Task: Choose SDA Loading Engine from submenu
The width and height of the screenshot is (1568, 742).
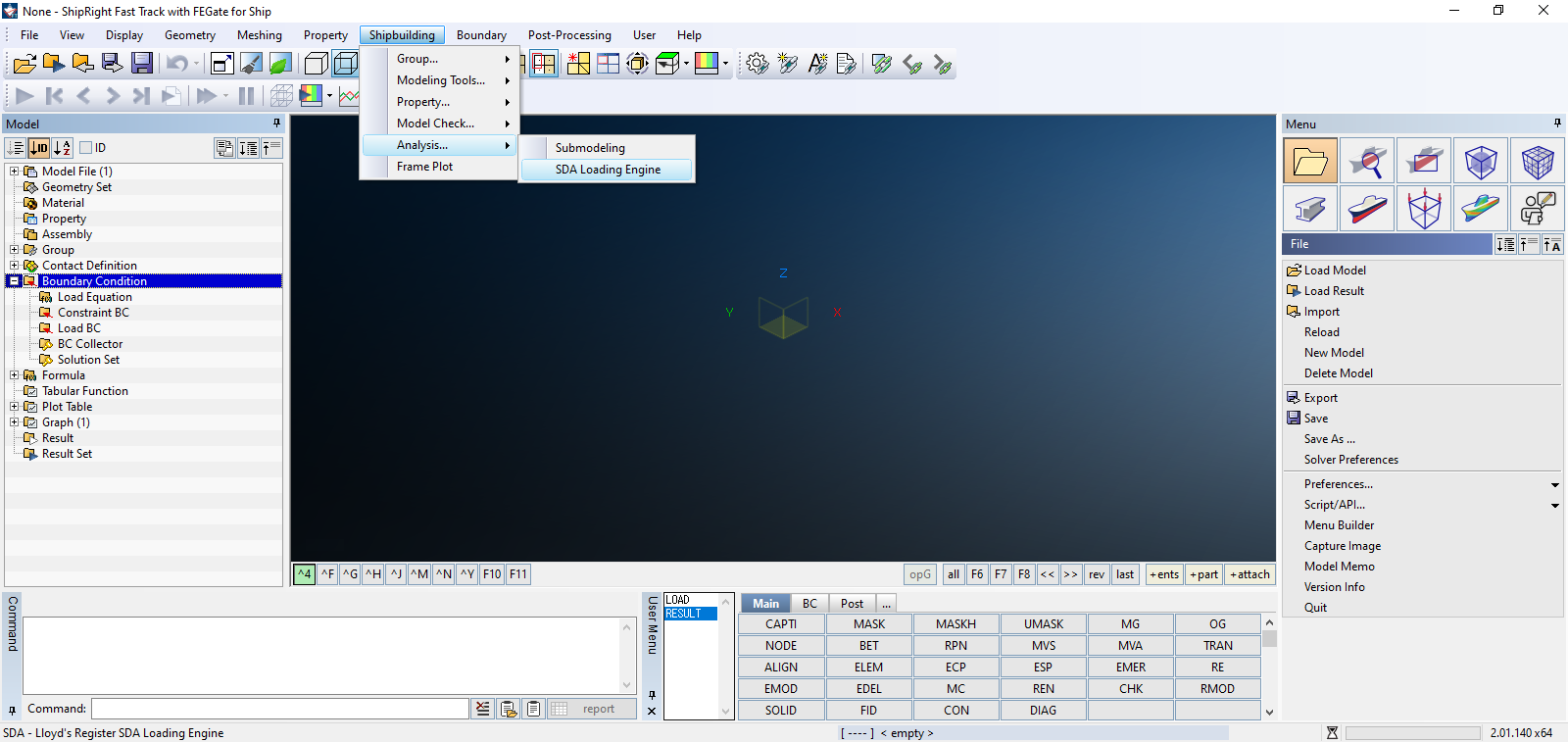Action: 608,170
